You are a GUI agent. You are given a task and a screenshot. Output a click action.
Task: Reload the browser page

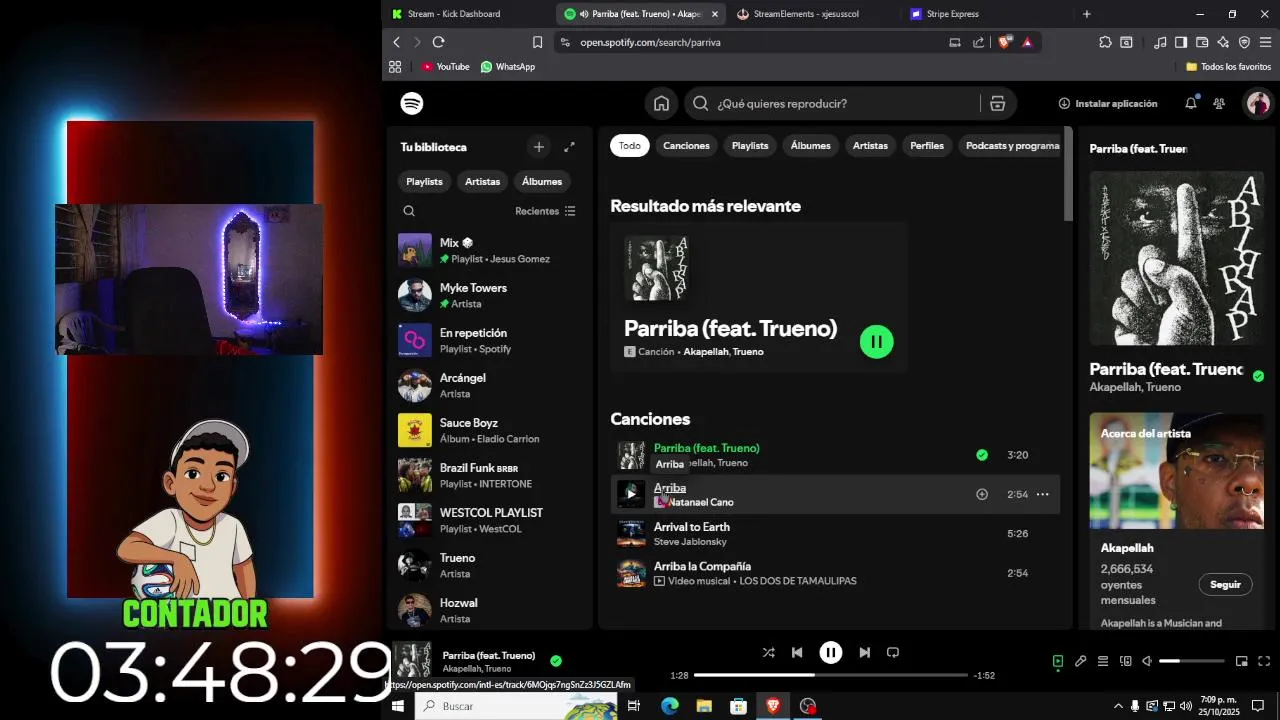[x=438, y=42]
